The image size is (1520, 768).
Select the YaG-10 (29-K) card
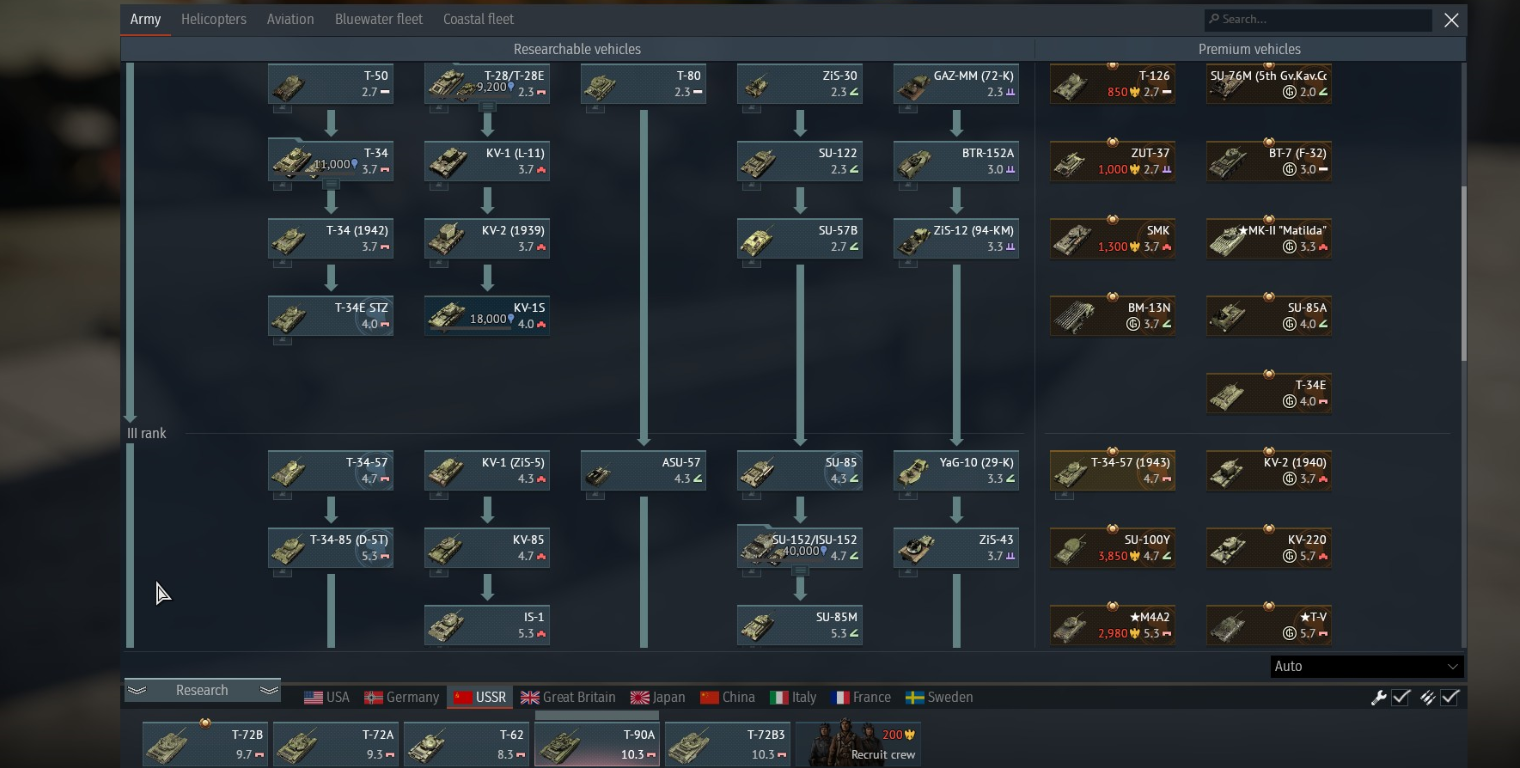coord(956,471)
